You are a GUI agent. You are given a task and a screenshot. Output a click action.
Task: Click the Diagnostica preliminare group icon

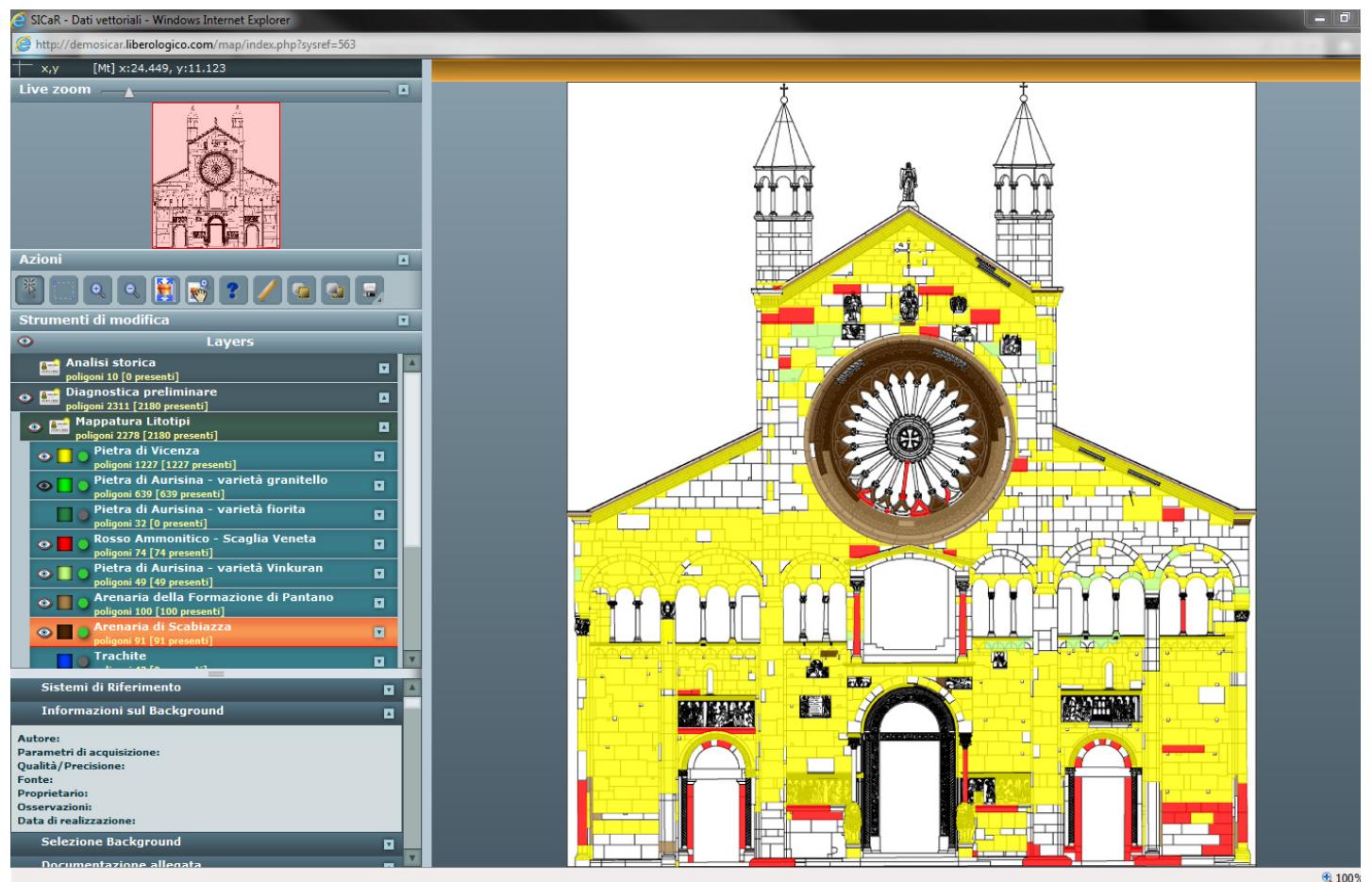pos(49,398)
